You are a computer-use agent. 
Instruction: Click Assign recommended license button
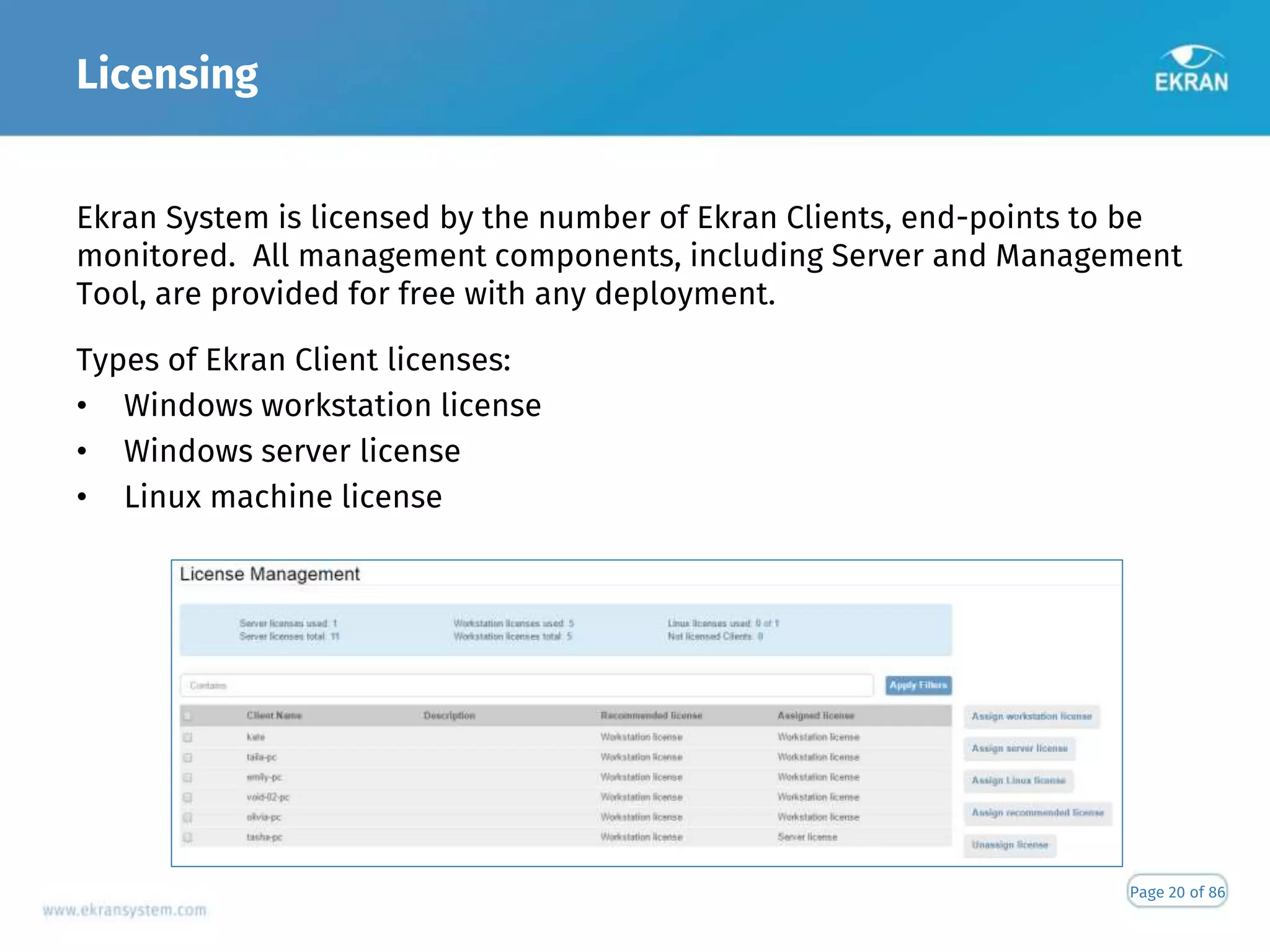[1037, 813]
